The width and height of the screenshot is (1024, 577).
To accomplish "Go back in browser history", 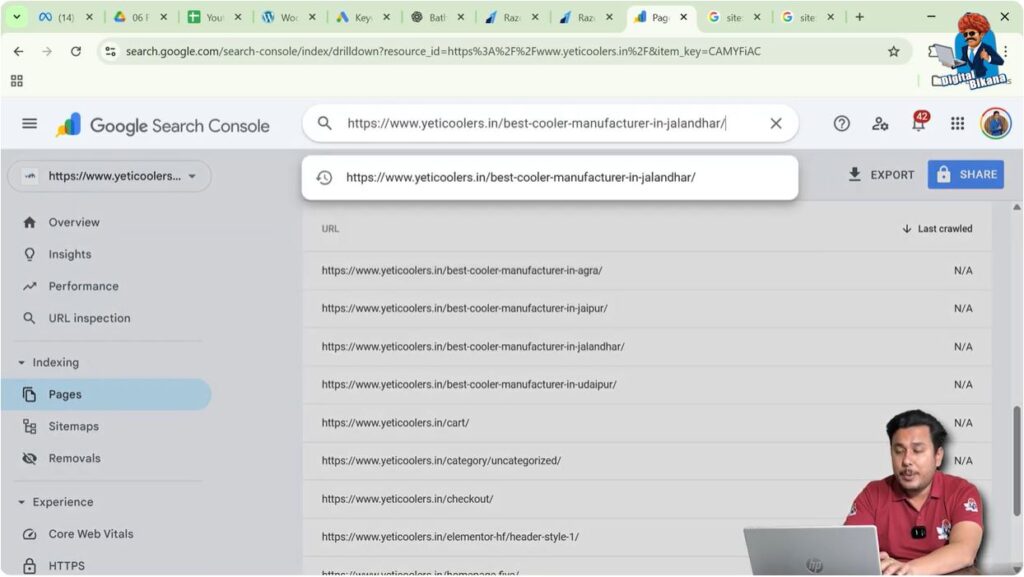I will (18, 52).
